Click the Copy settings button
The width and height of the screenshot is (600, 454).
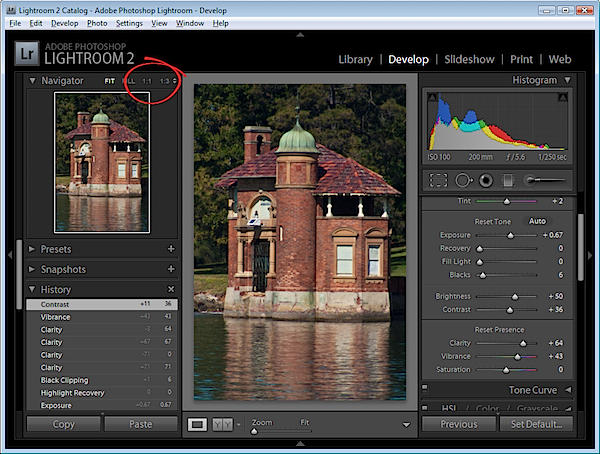click(64, 424)
